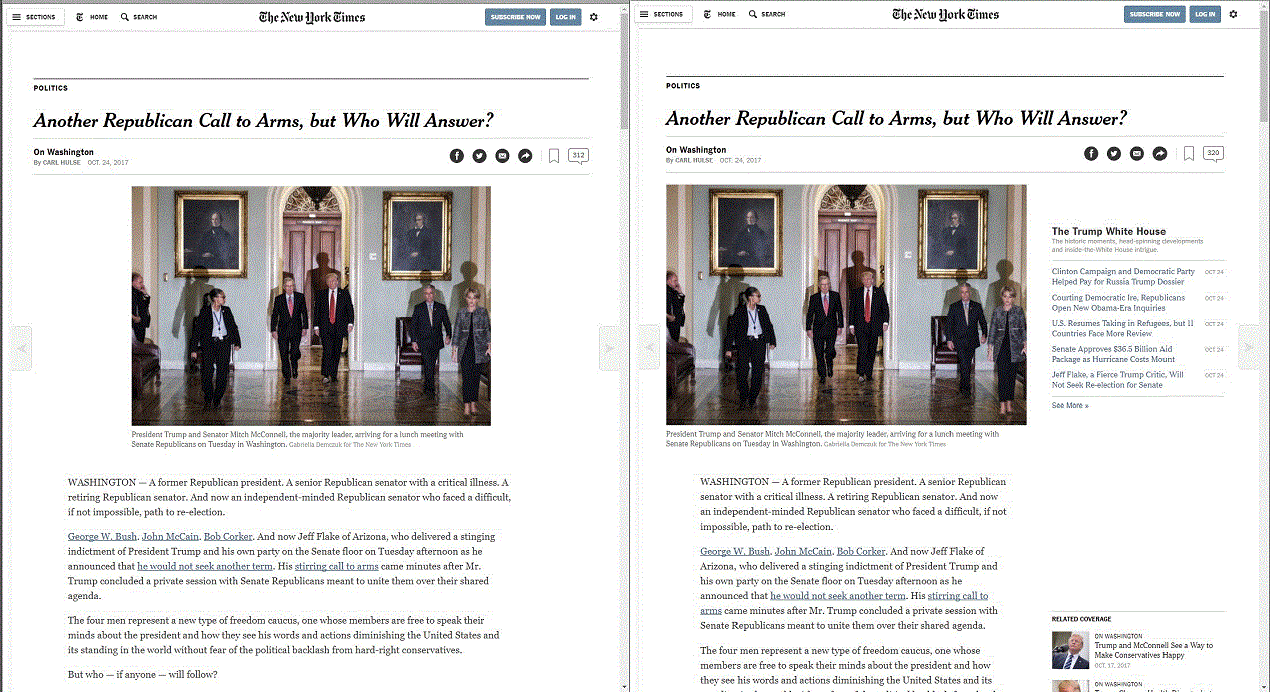The height and width of the screenshot is (692, 1270).
Task: Share the article on Facebook
Action: point(457,155)
